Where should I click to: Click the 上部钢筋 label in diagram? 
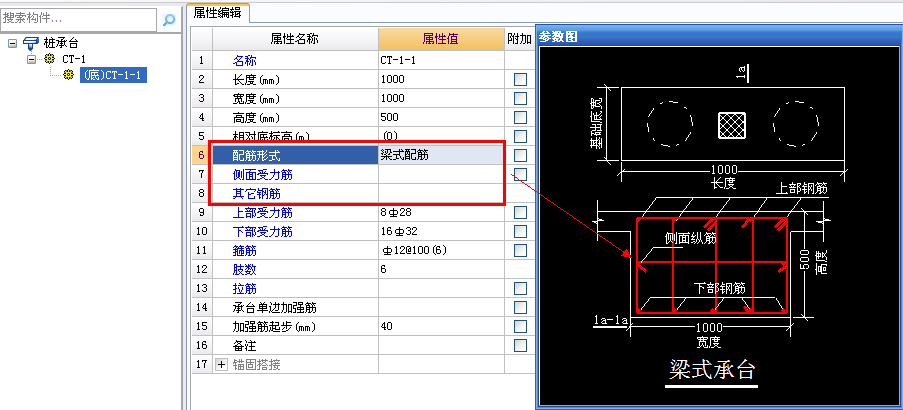tap(802, 189)
